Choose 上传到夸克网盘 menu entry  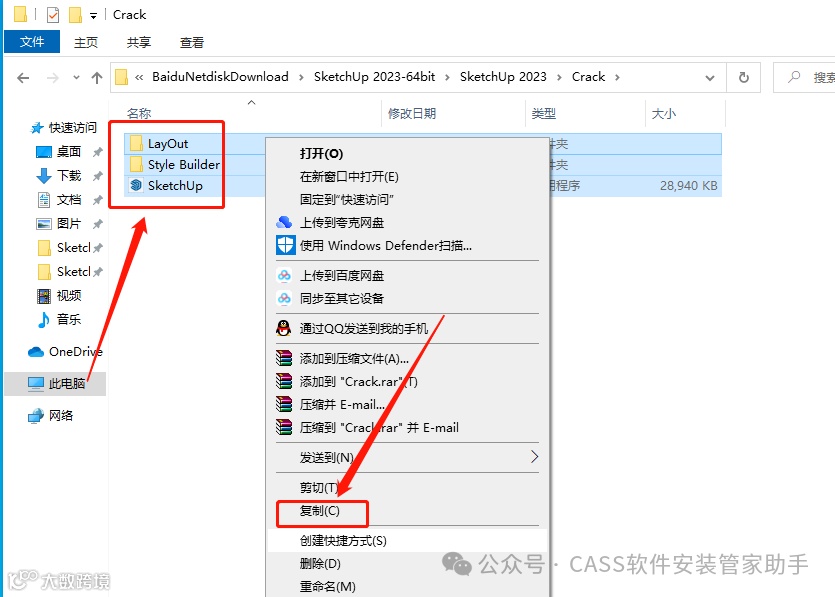408,222
